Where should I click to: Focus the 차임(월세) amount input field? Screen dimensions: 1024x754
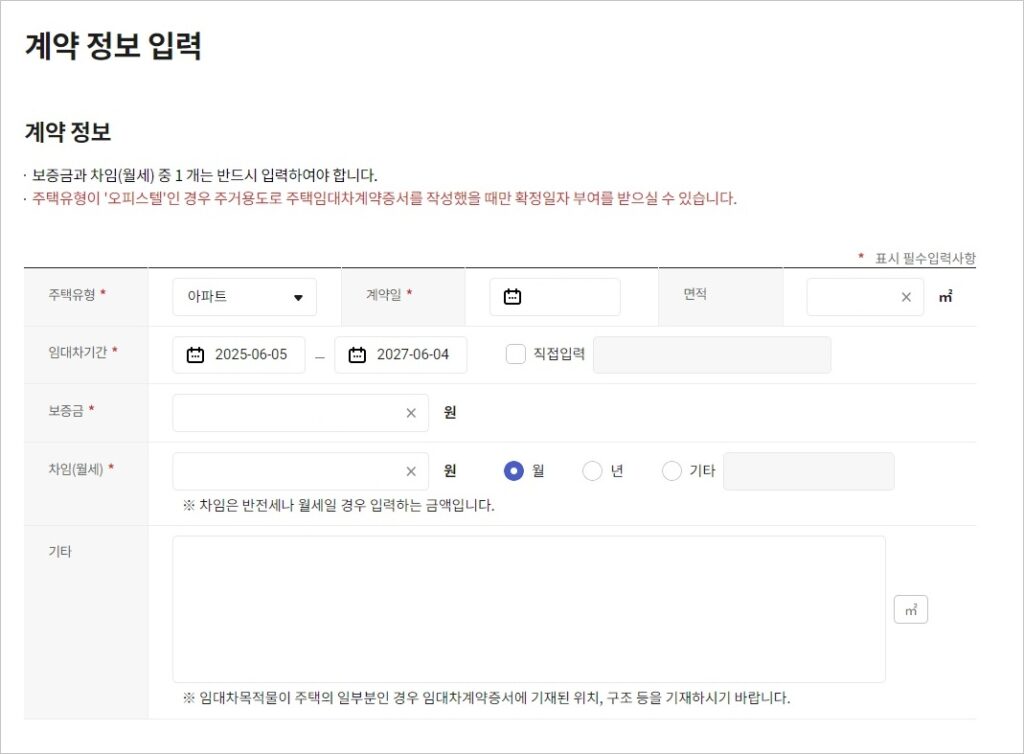pos(285,471)
